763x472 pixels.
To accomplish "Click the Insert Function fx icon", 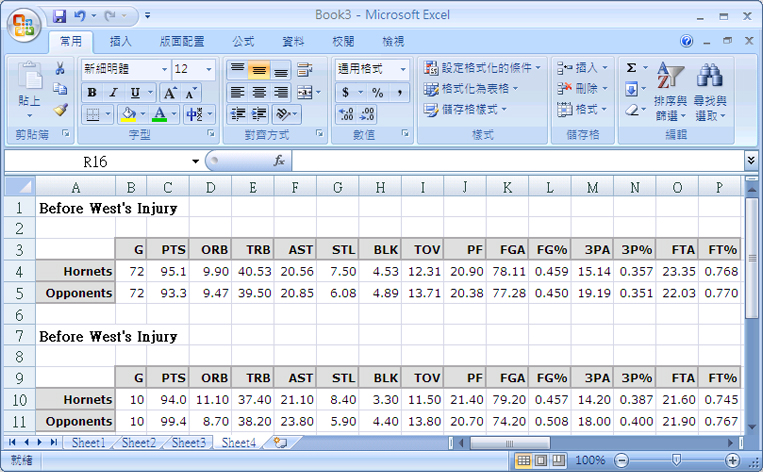I will (x=279, y=161).
